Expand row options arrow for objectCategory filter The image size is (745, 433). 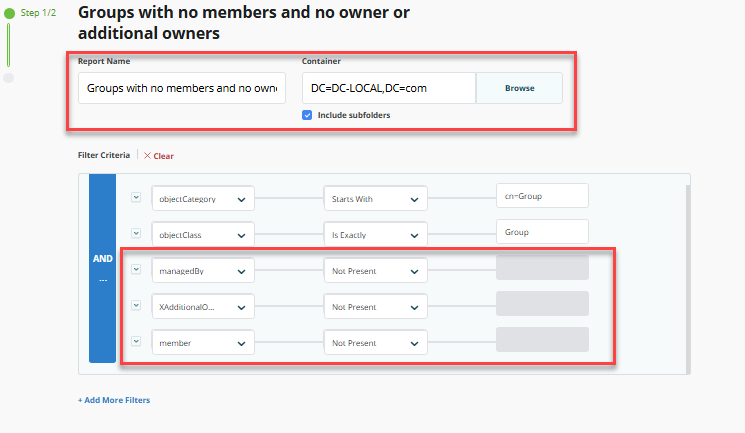pos(136,197)
